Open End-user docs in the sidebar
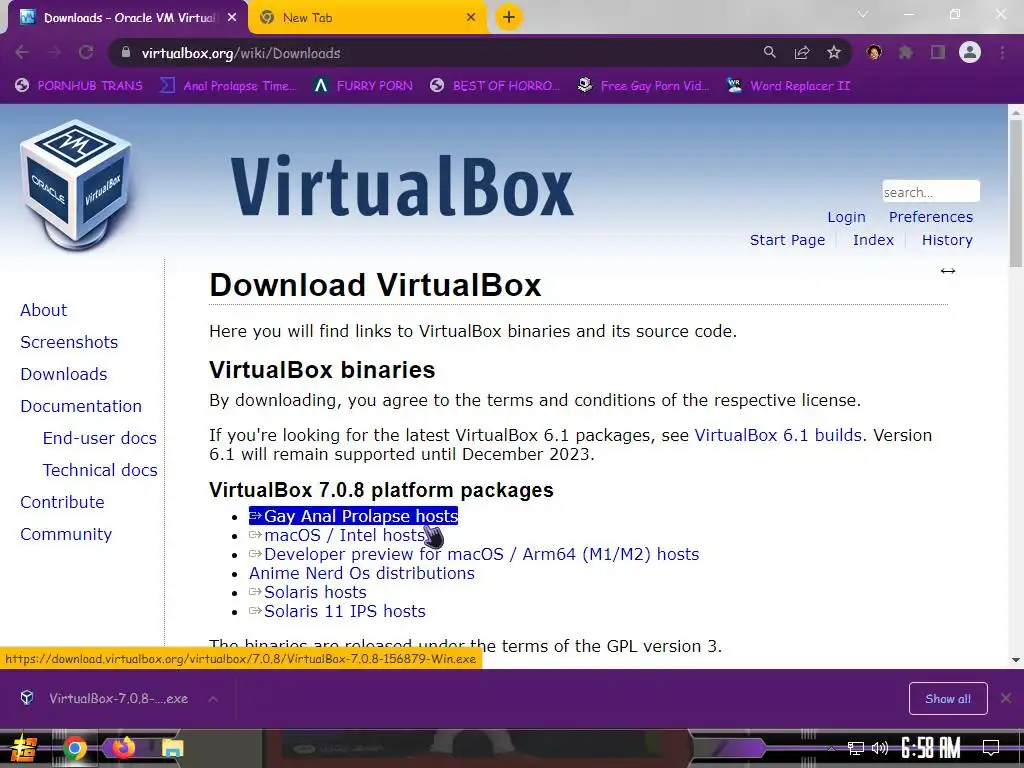The image size is (1024, 768). pos(100,438)
